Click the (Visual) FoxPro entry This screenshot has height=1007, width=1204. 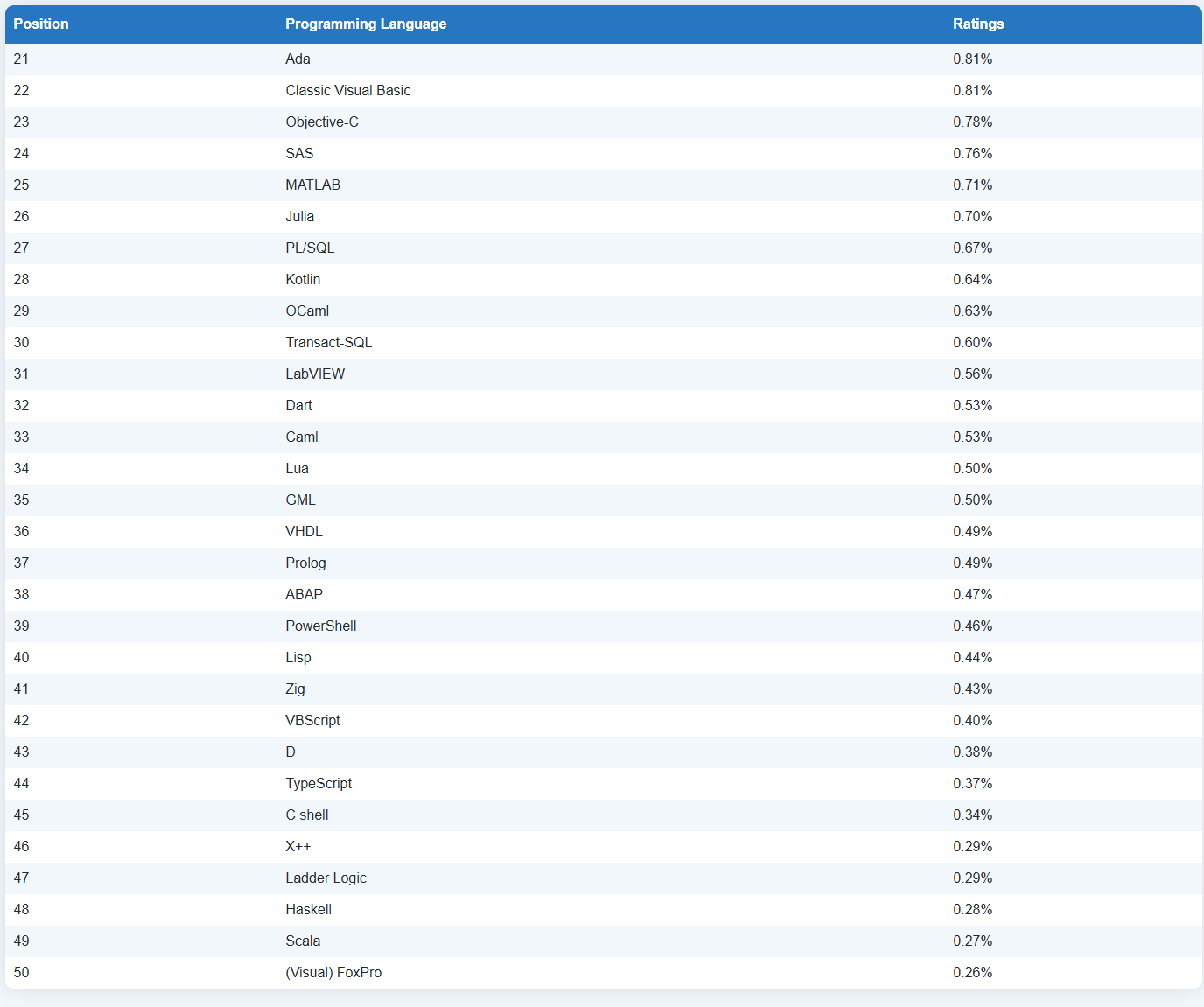pos(333,972)
